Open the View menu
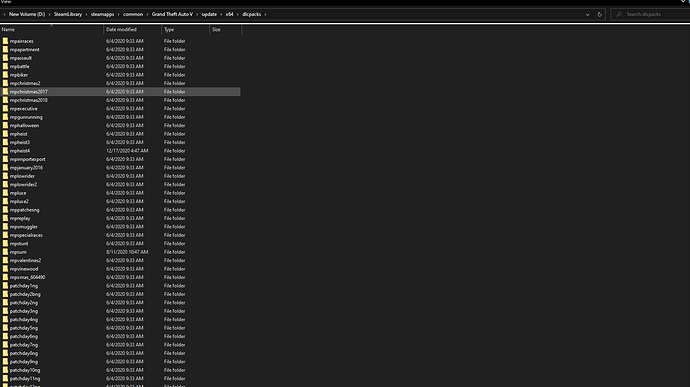 point(6,2)
